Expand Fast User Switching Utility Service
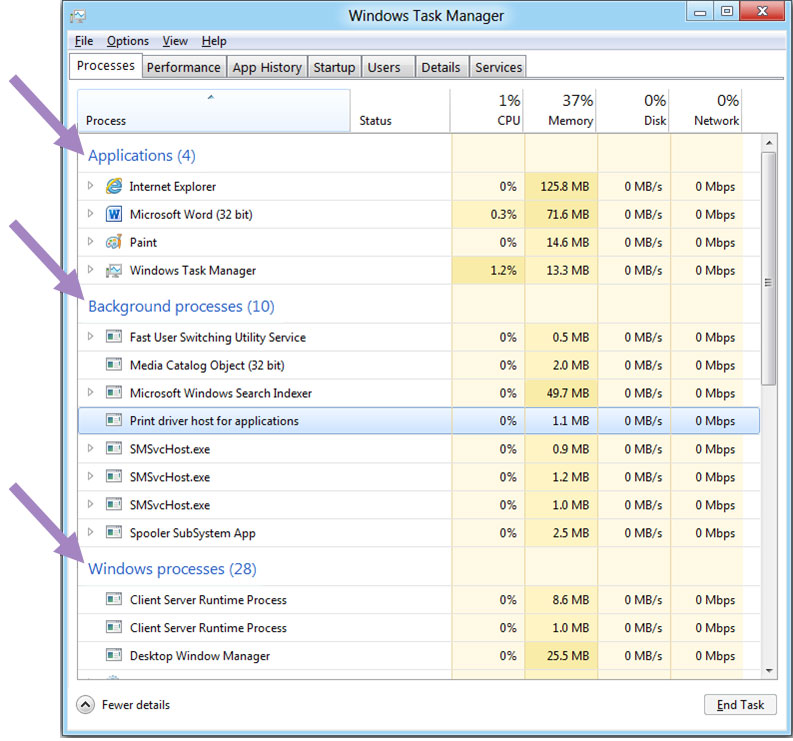Viewport: 793px width, 741px height. coord(90,338)
